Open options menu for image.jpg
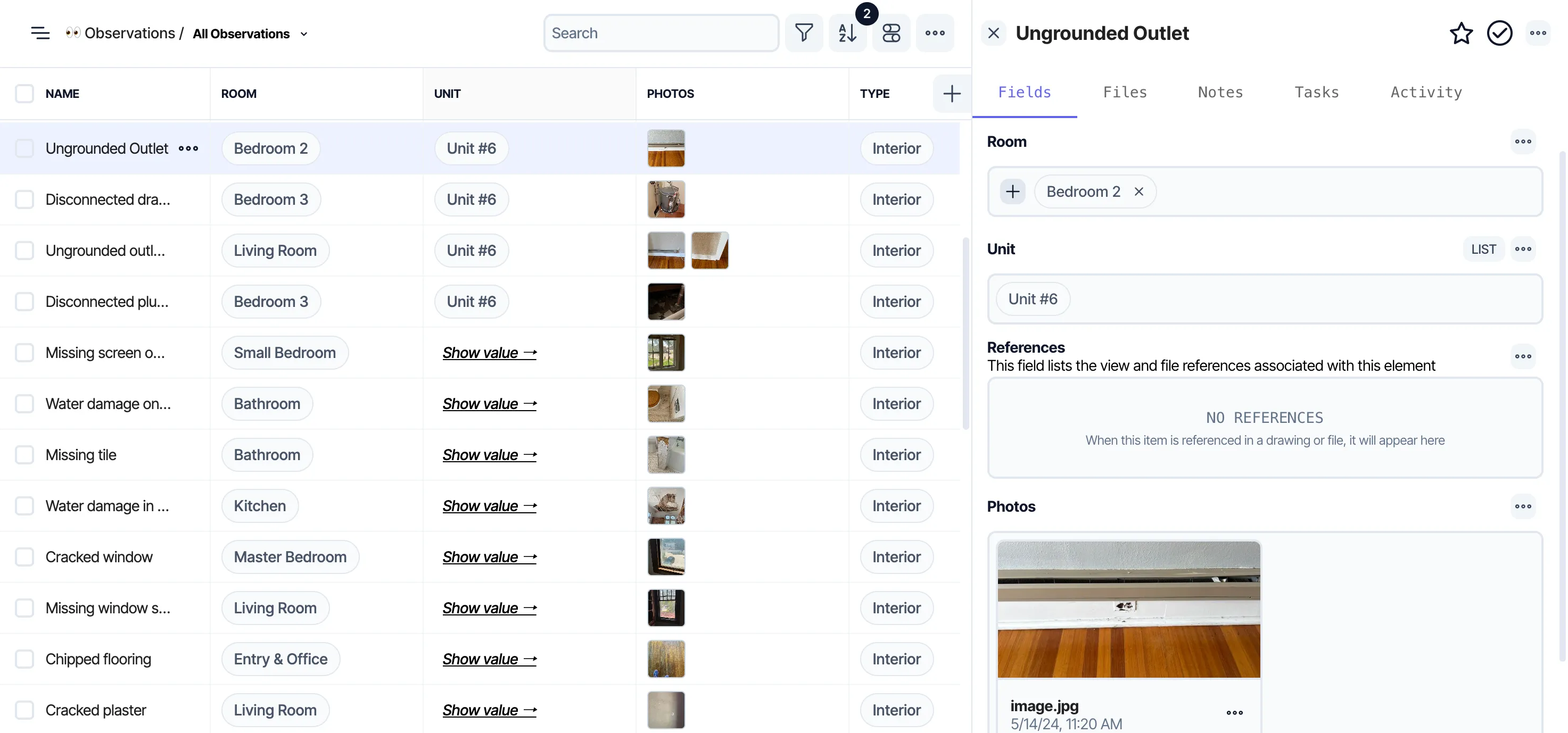This screenshot has width=1568, height=733. (x=1234, y=713)
